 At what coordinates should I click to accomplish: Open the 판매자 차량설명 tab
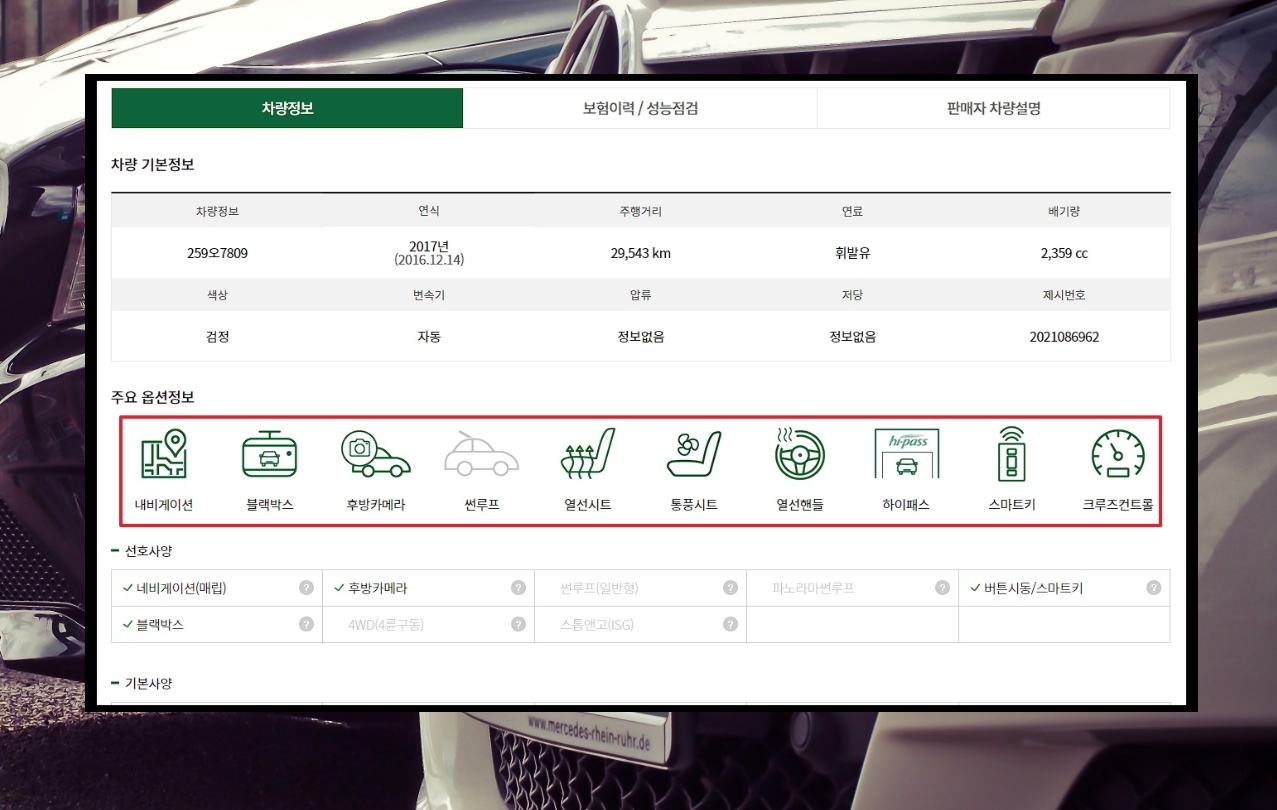993,108
